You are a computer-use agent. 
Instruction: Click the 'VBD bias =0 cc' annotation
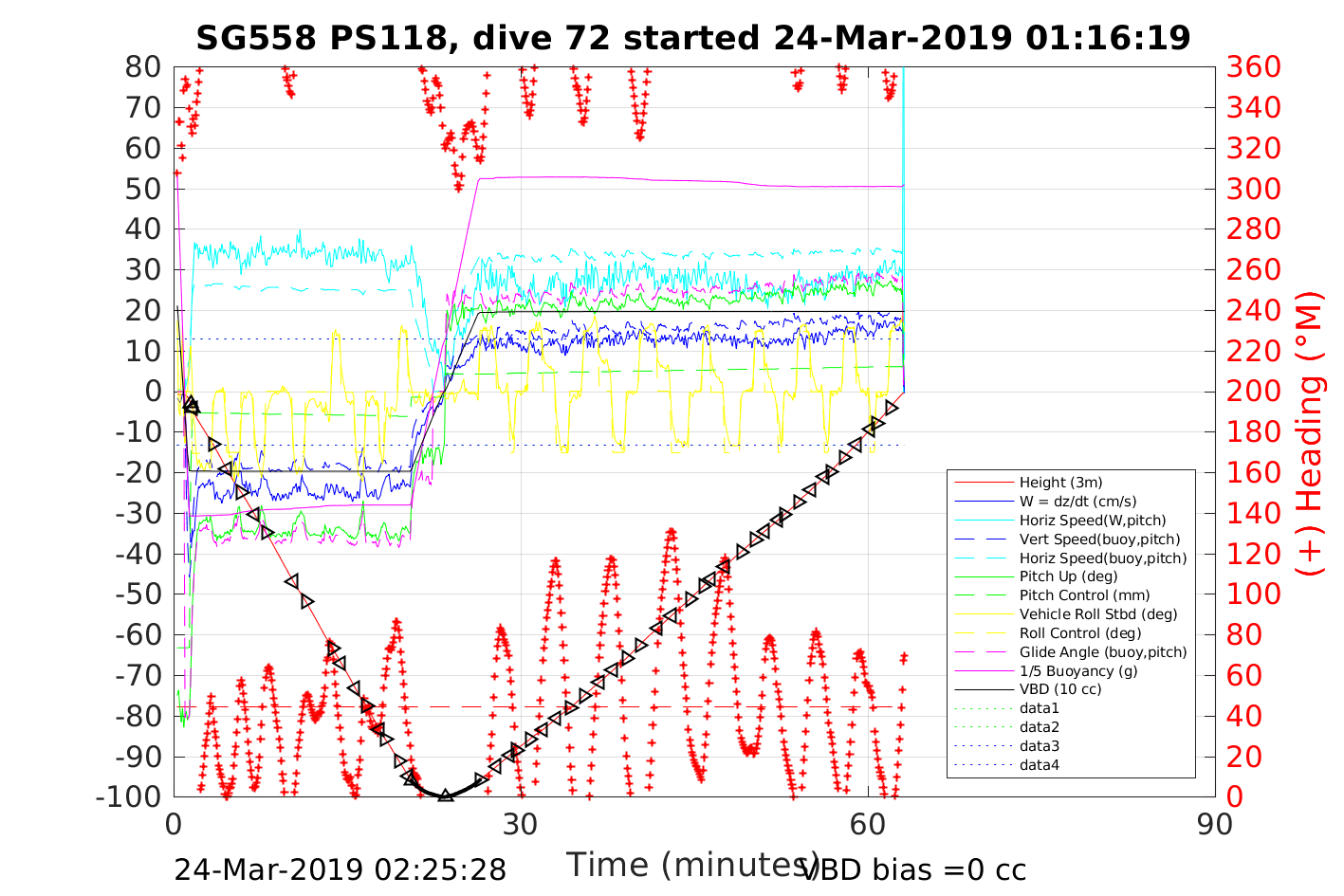point(914,869)
